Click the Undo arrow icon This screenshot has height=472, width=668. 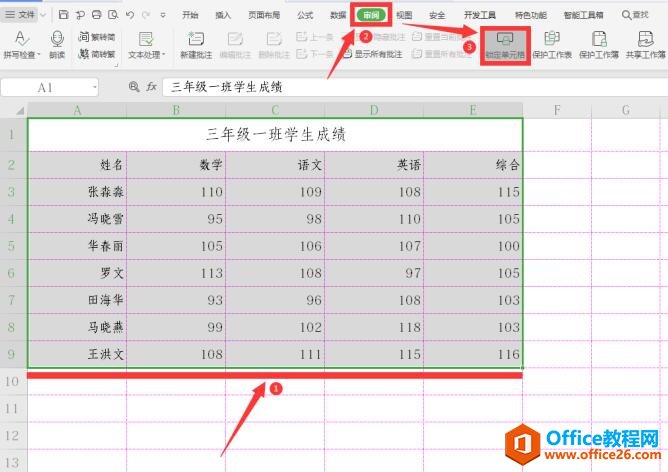point(130,15)
